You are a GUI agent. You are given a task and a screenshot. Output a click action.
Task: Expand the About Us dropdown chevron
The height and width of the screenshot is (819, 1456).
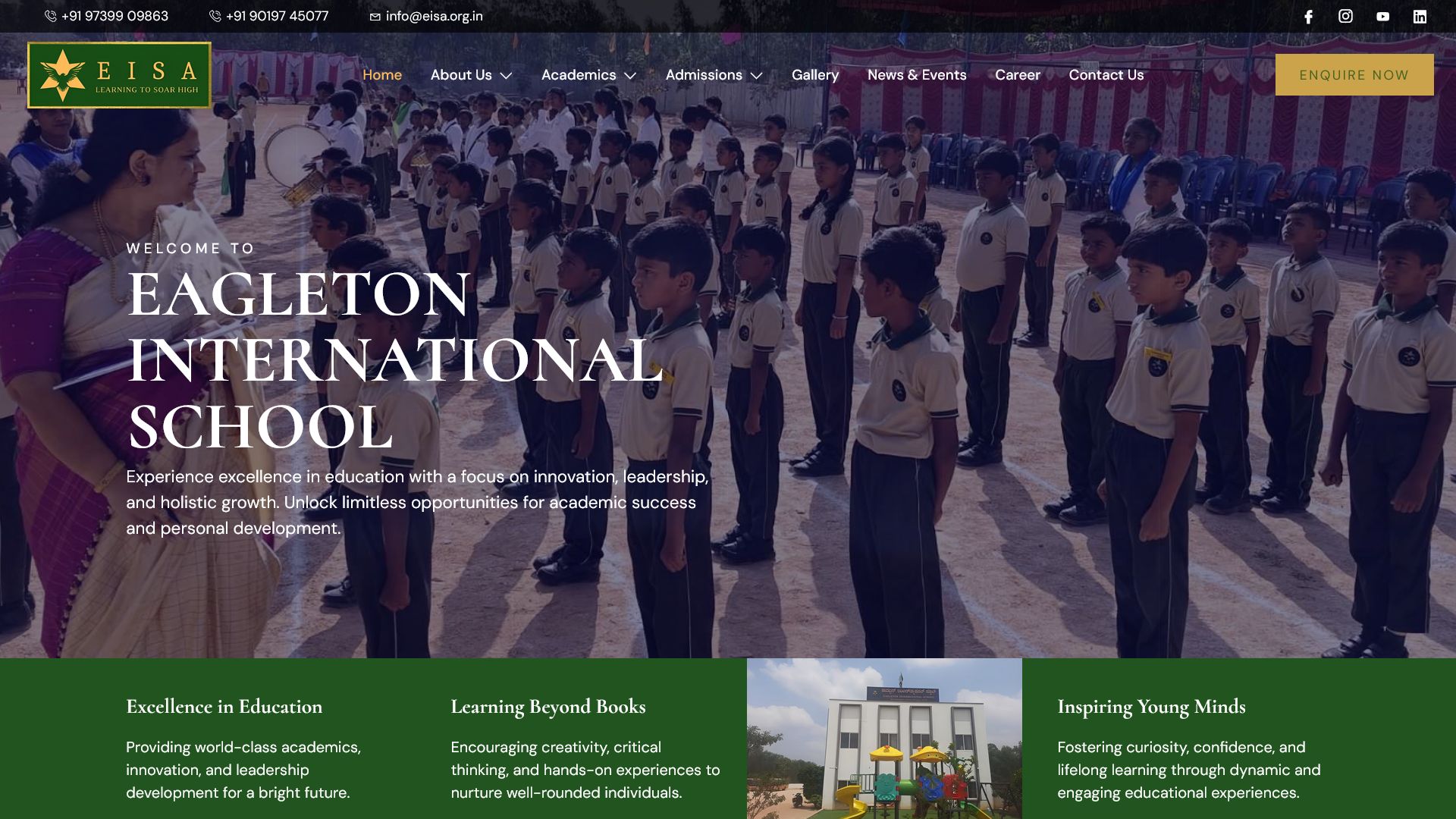tap(507, 76)
